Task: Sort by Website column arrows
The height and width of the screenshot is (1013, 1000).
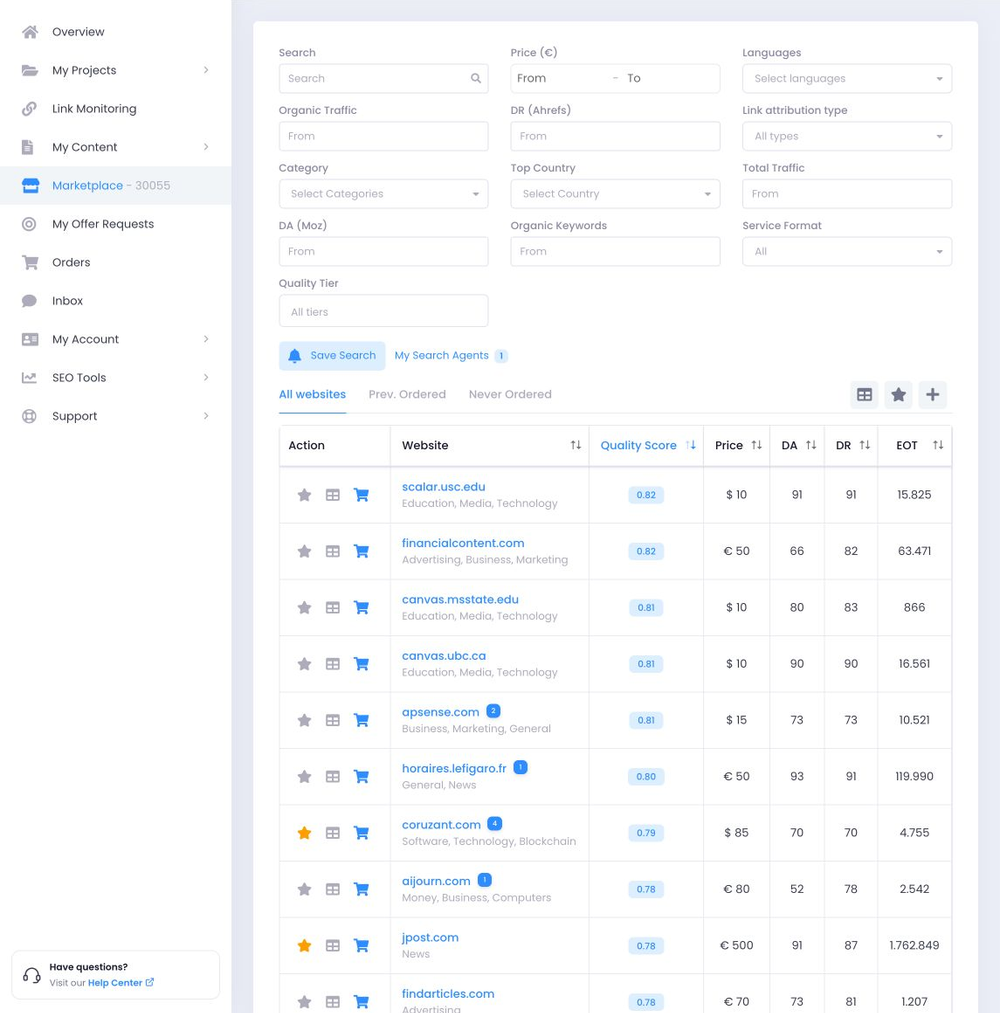Action: (576, 445)
